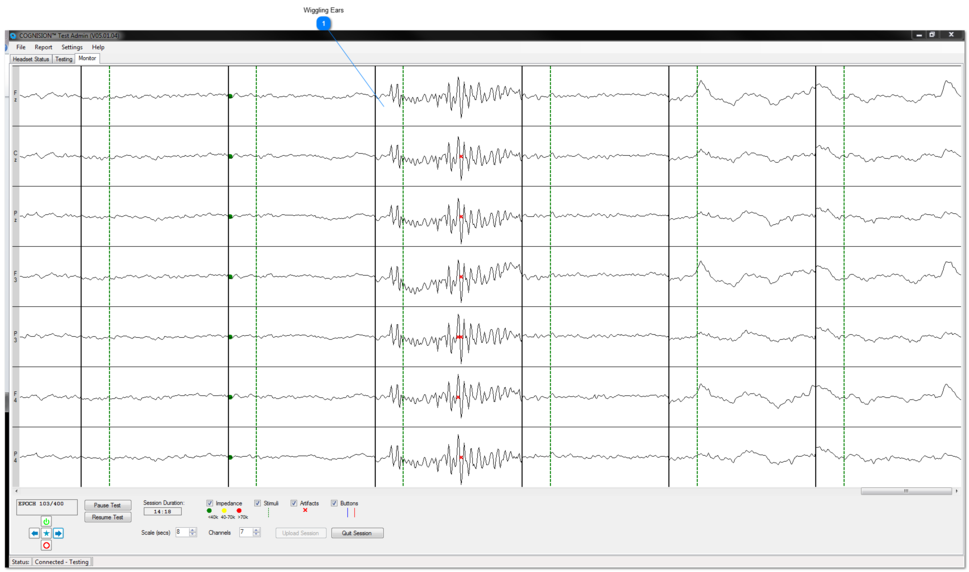Open the Report menu

pos(43,47)
